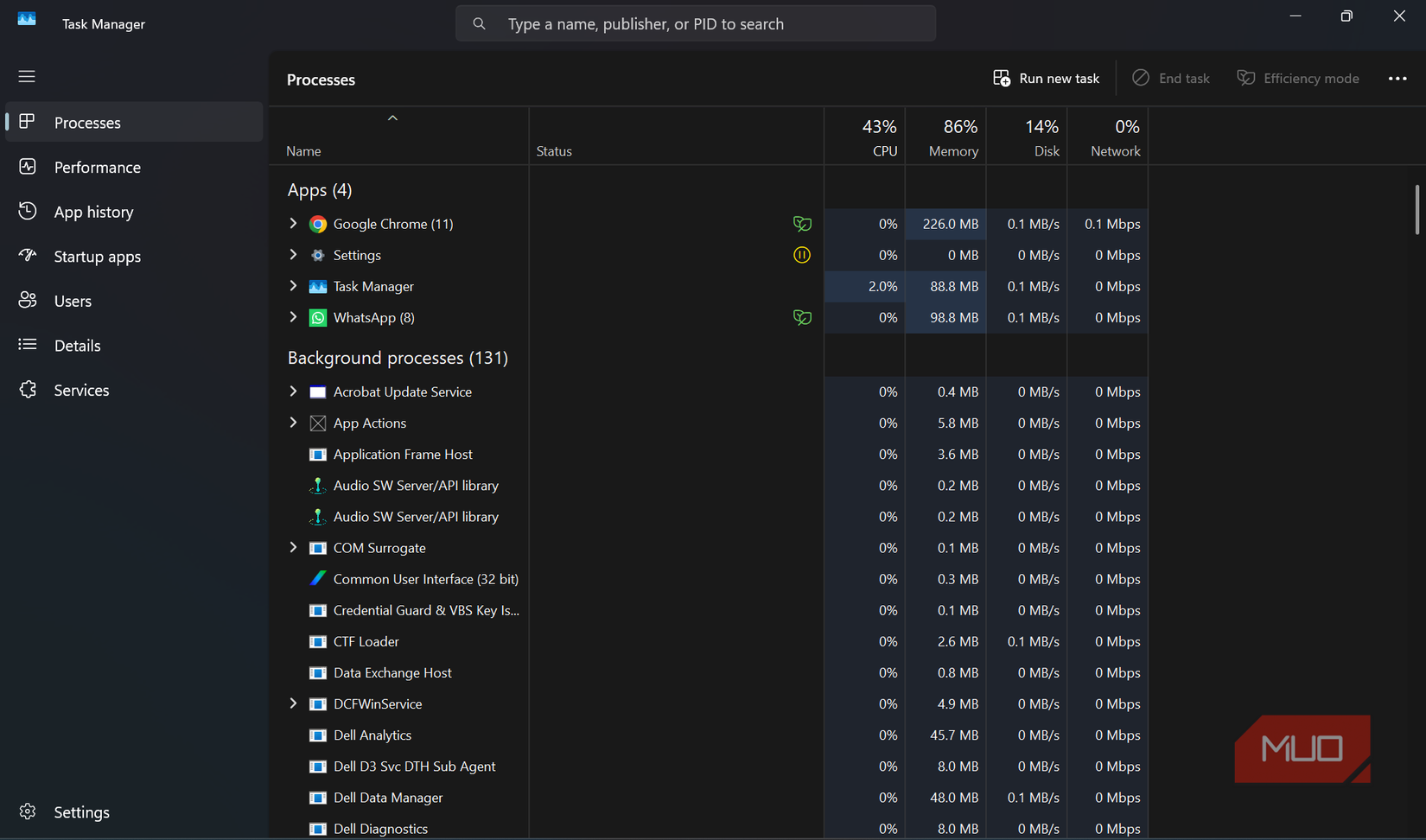This screenshot has height=840, width=1426.
Task: Click the WhatsApp app icon
Action: click(318, 317)
